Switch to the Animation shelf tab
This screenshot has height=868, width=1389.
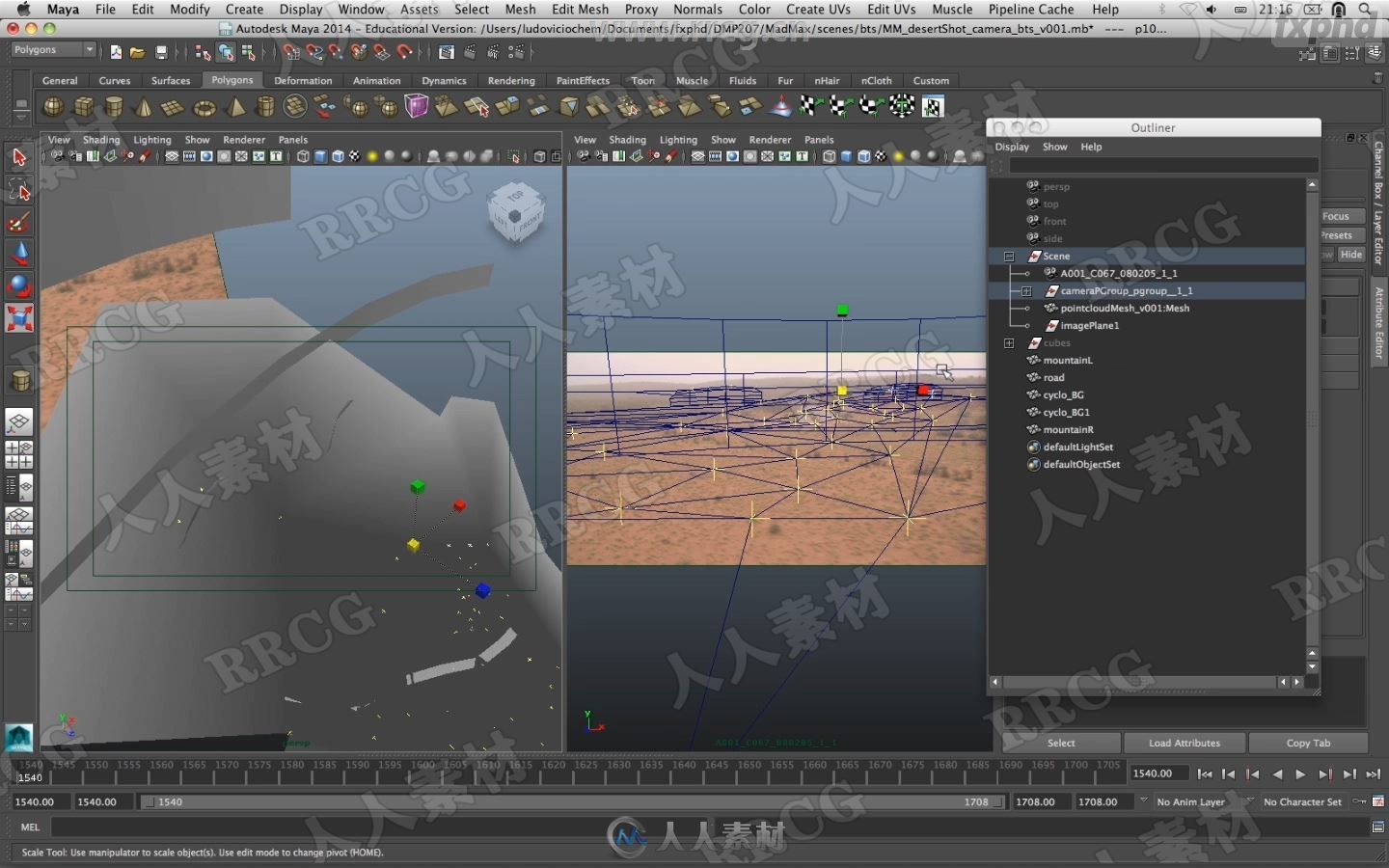[x=376, y=81]
